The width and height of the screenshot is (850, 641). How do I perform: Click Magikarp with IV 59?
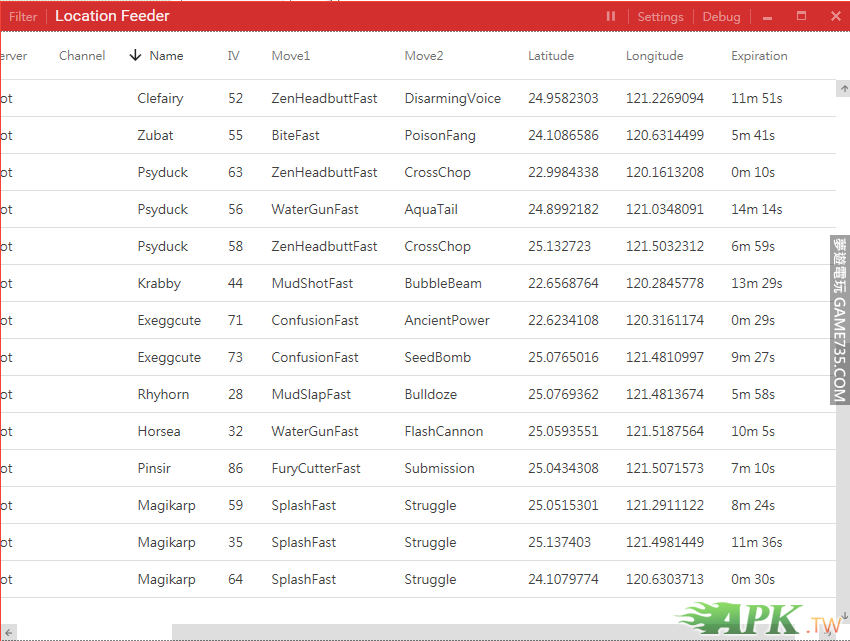point(166,505)
